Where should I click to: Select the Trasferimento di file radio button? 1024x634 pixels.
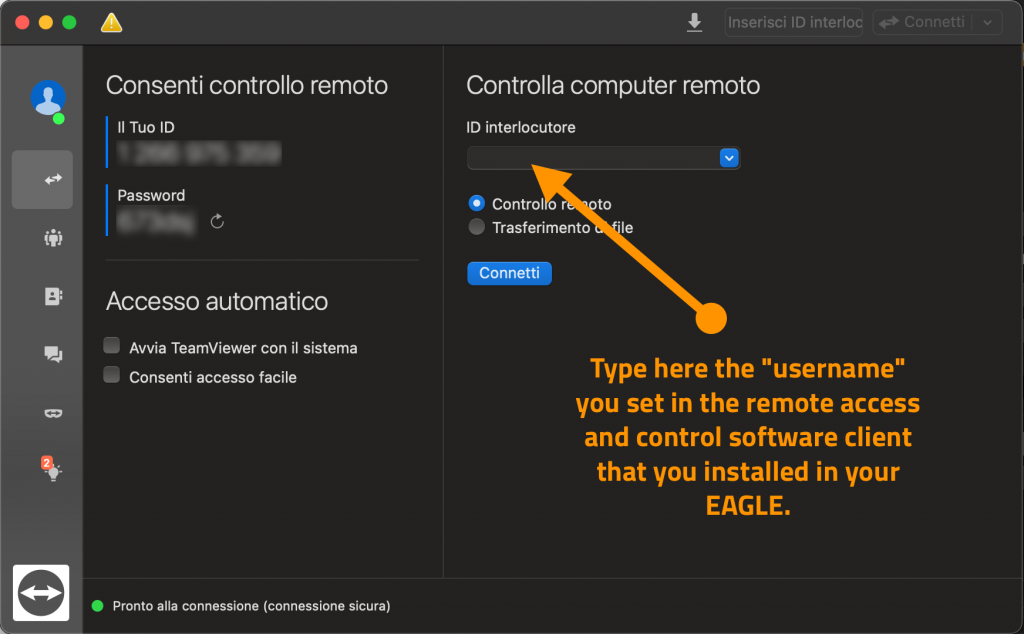[477, 227]
